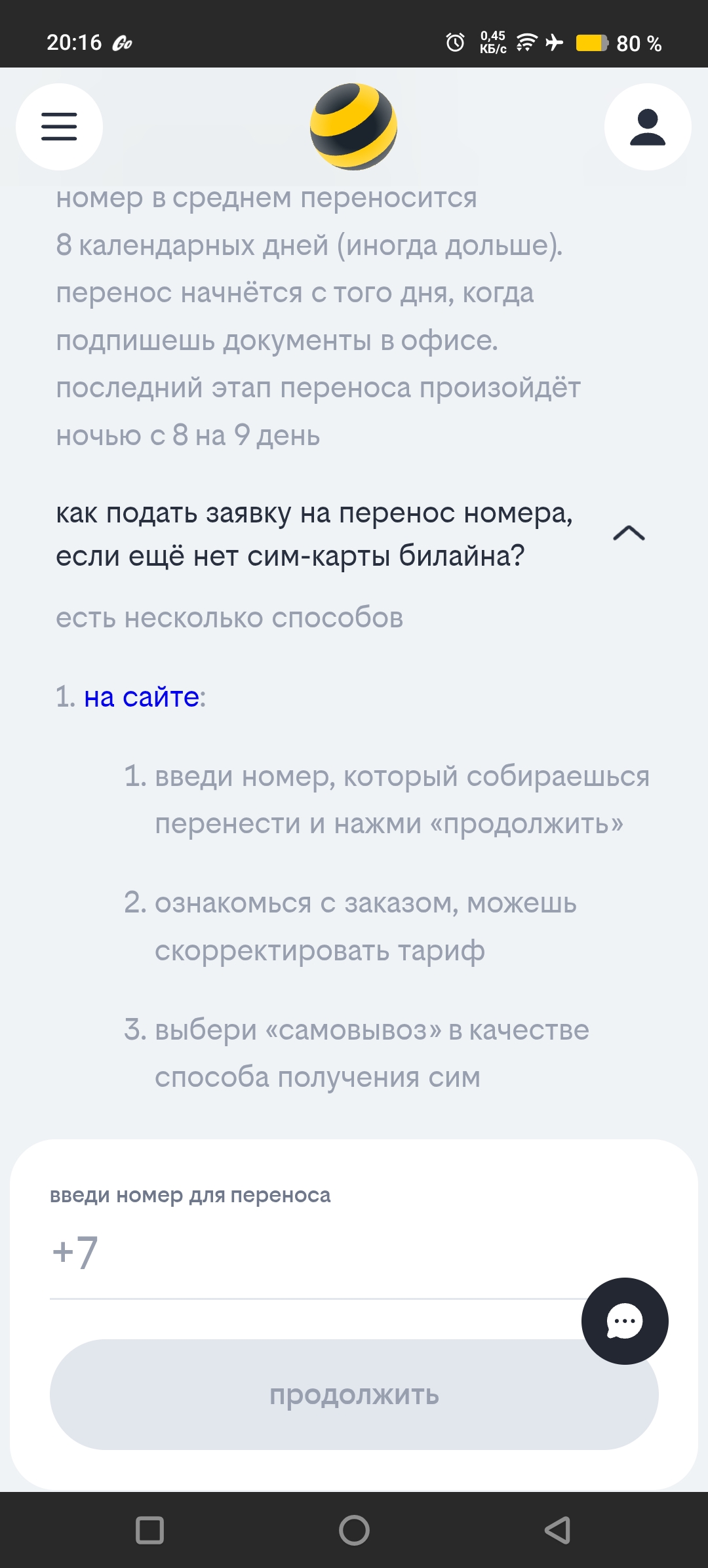Open the user profile account icon
This screenshot has width=708, height=1568.
coord(647,127)
